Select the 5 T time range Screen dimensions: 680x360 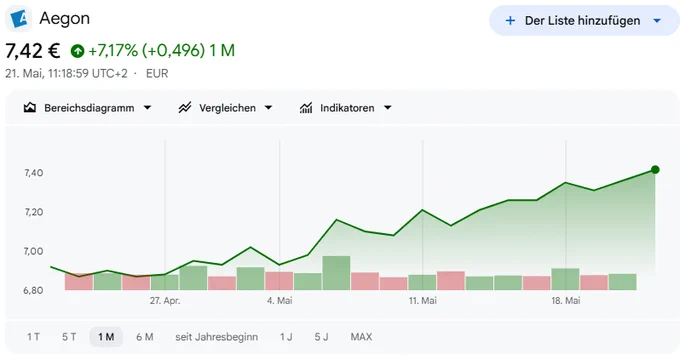point(69,337)
